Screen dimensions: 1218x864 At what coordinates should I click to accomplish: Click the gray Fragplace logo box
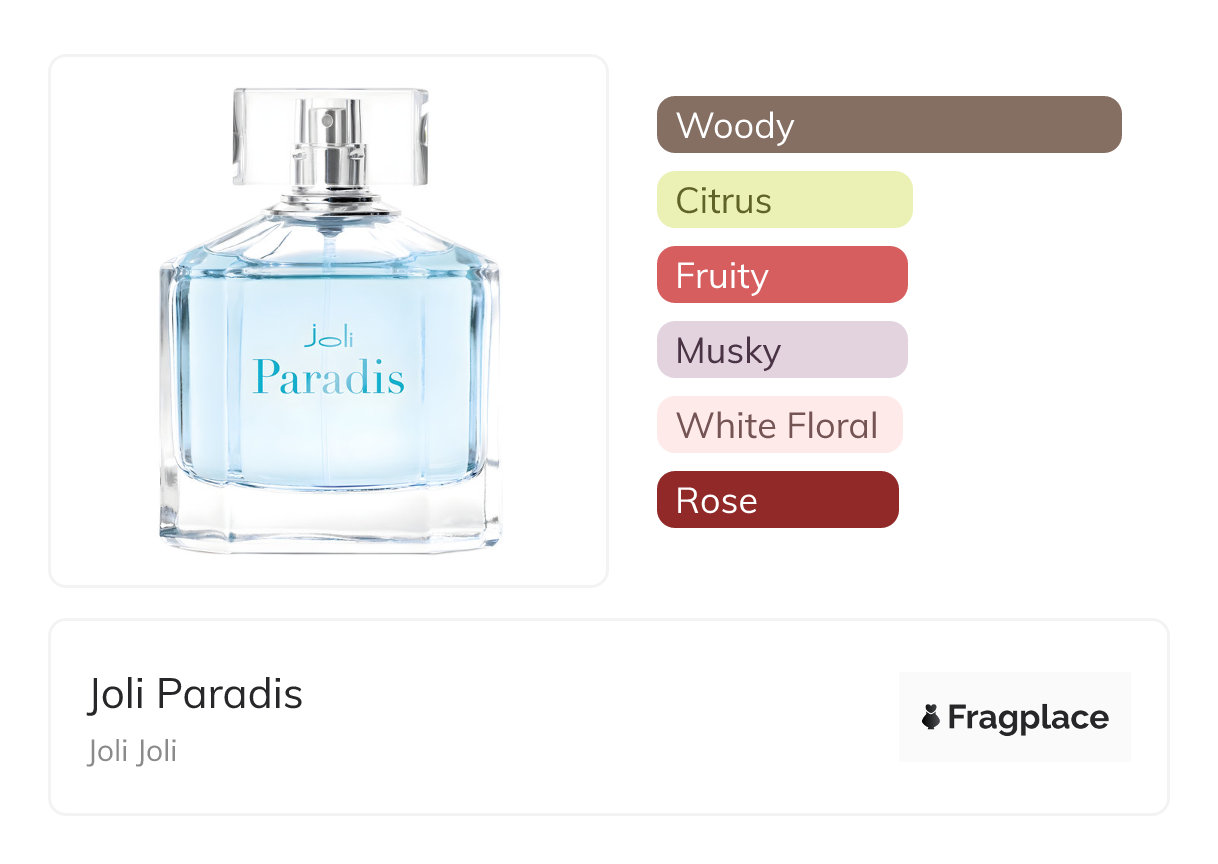(1015, 717)
